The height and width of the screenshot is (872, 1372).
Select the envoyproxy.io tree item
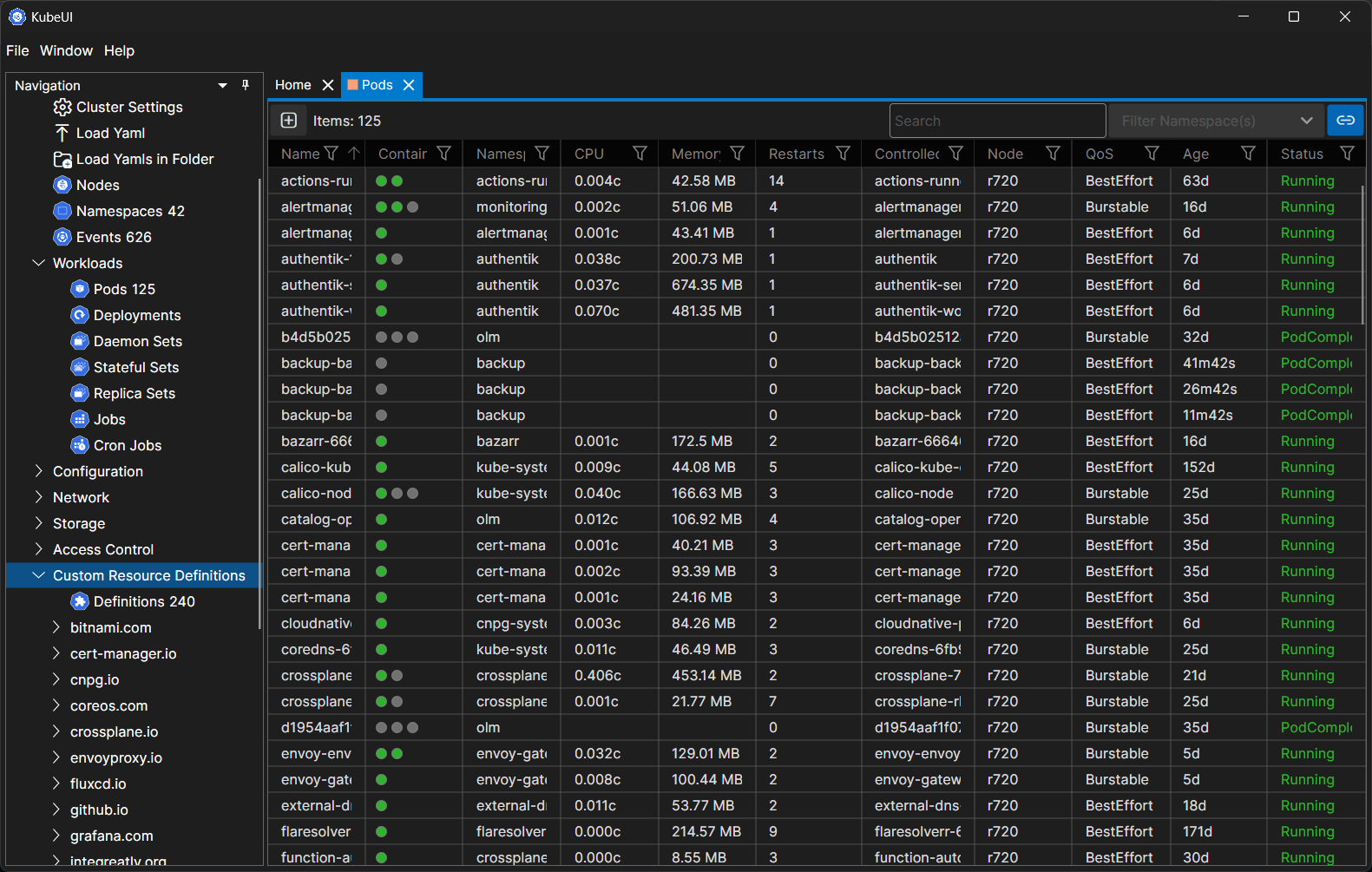click(x=116, y=757)
